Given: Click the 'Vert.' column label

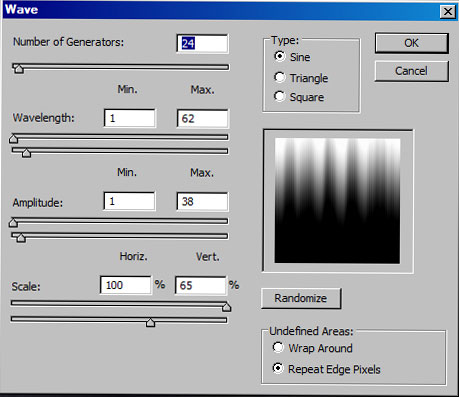Looking at the screenshot, I should click(x=207, y=257).
